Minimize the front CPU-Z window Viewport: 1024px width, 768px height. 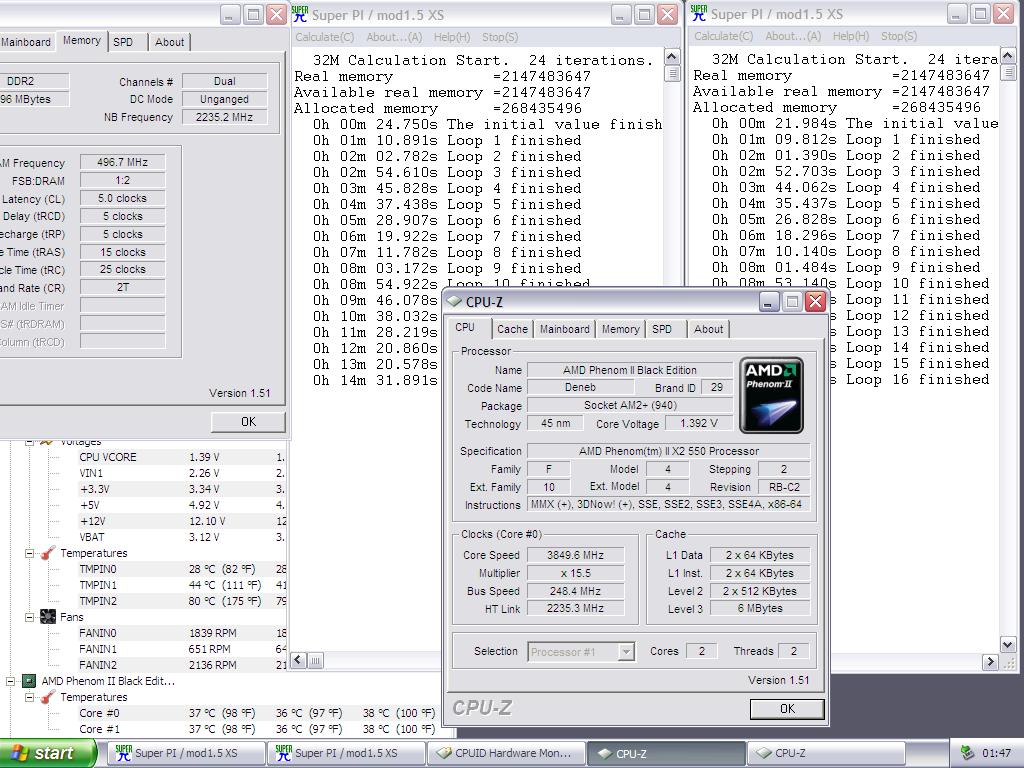point(769,302)
